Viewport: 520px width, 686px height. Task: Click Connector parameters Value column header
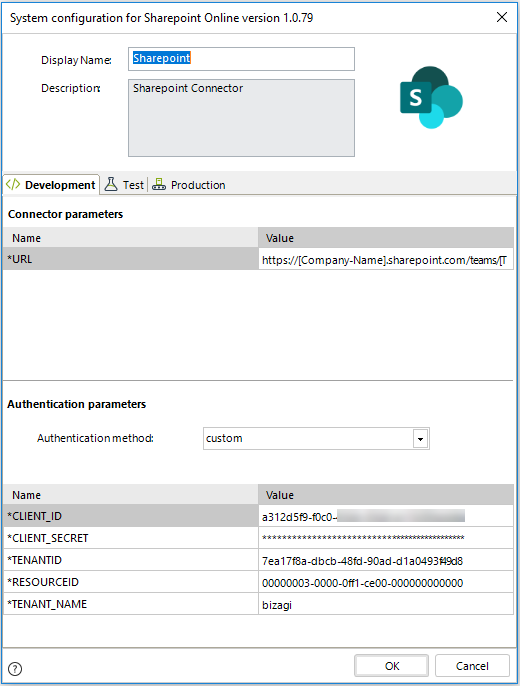[x=386, y=238]
